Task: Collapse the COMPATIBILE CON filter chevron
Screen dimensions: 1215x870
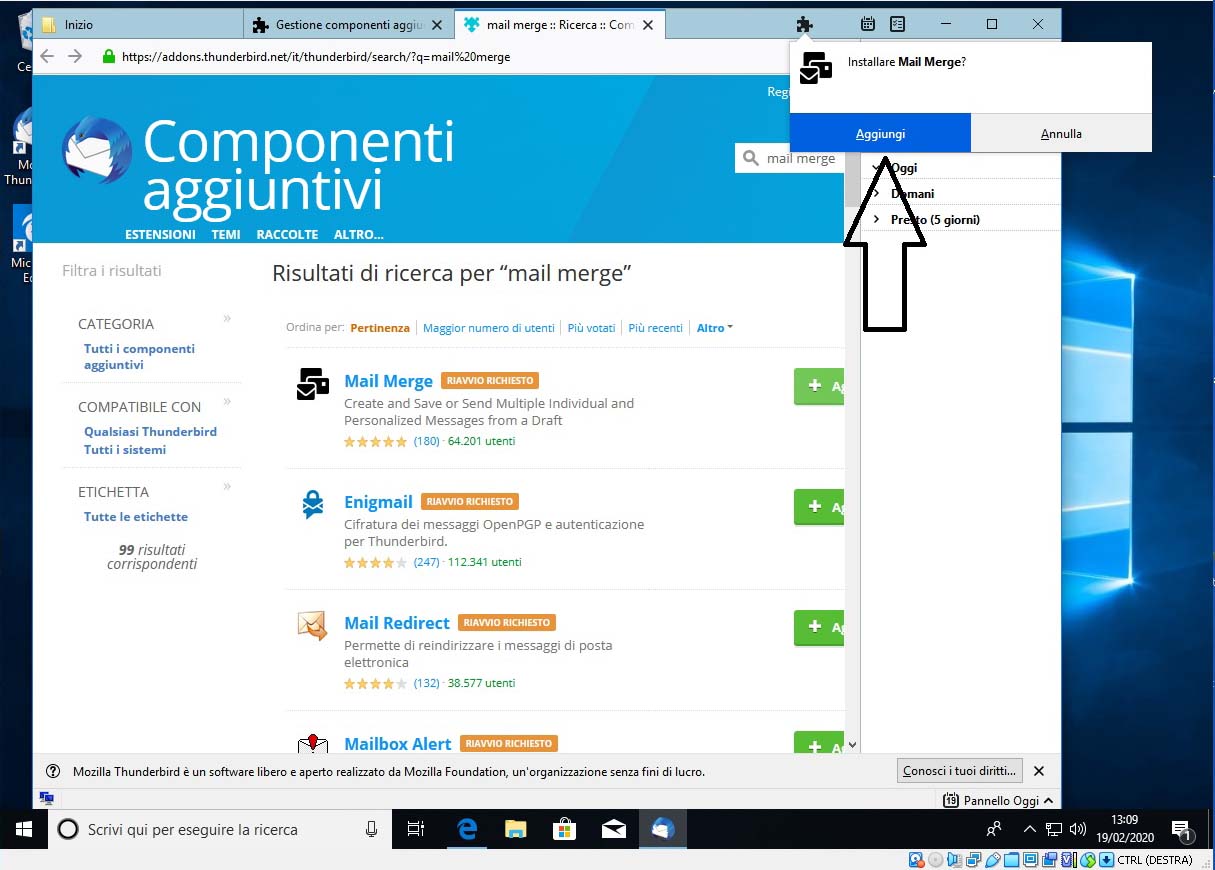Action: (227, 401)
